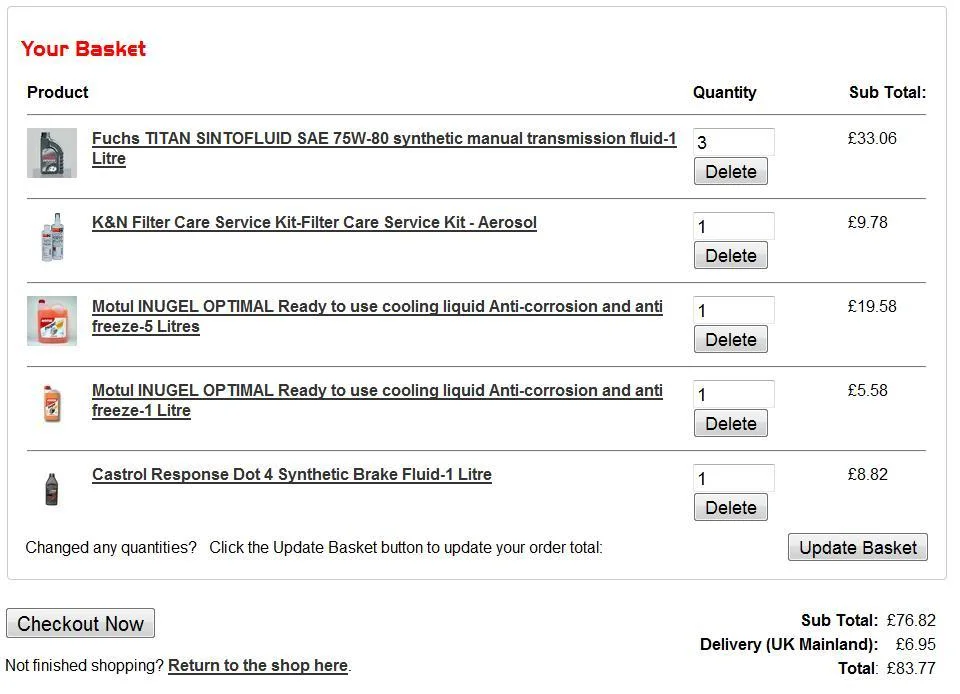This screenshot has height=694, width=960.
Task: Open Castrol Response Dot 4 Brake Fluid link
Action: pos(291,474)
